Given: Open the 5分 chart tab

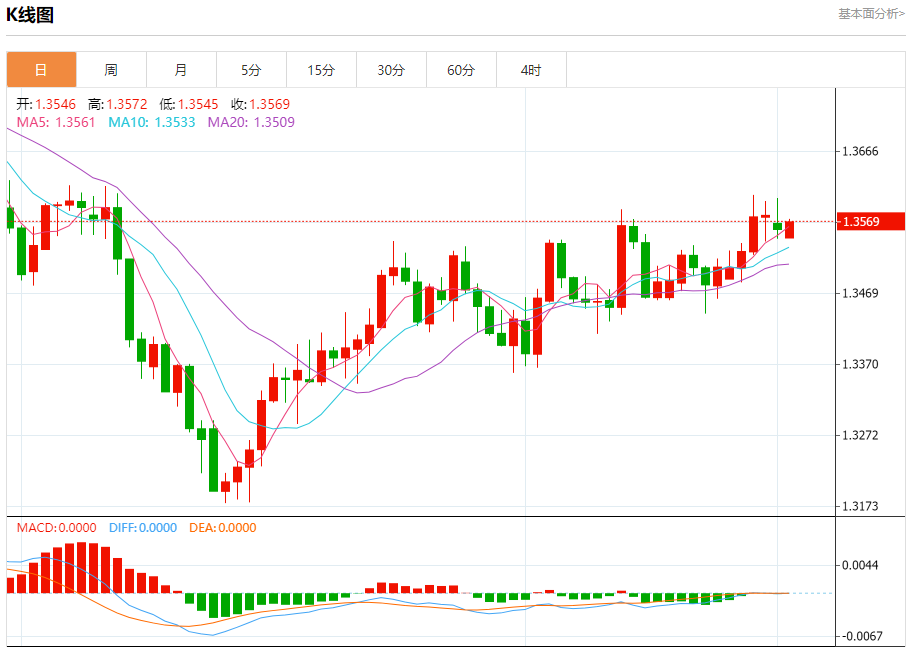Looking at the screenshot, I should click(x=251, y=70).
